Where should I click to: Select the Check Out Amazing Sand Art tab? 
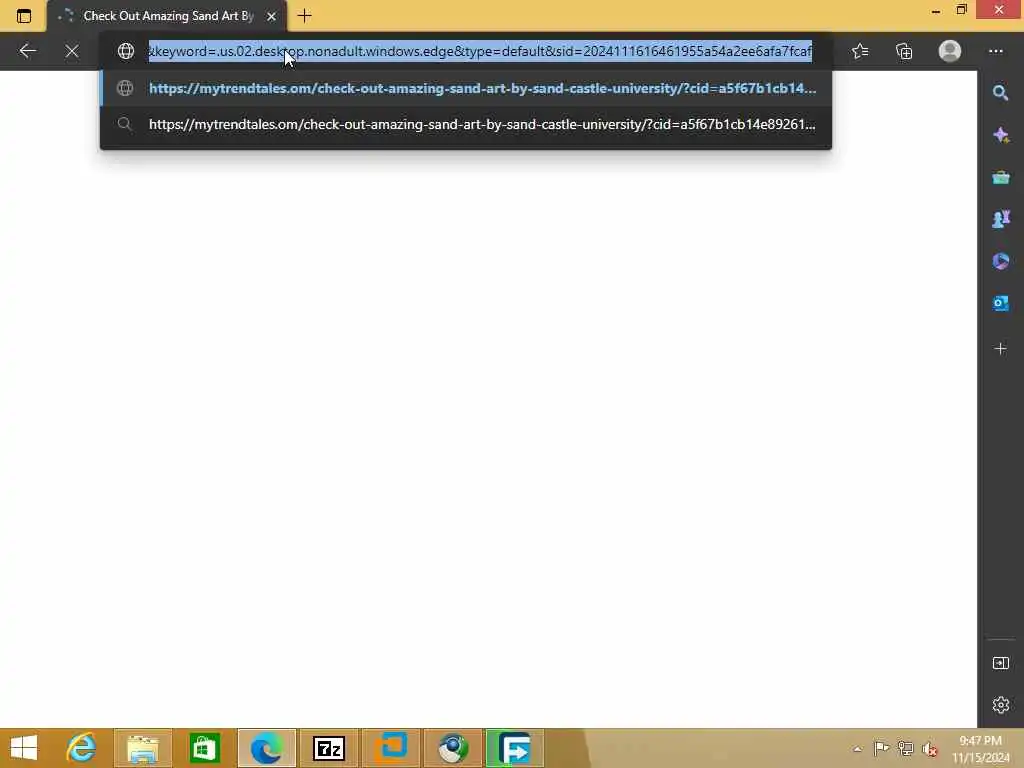pos(167,16)
